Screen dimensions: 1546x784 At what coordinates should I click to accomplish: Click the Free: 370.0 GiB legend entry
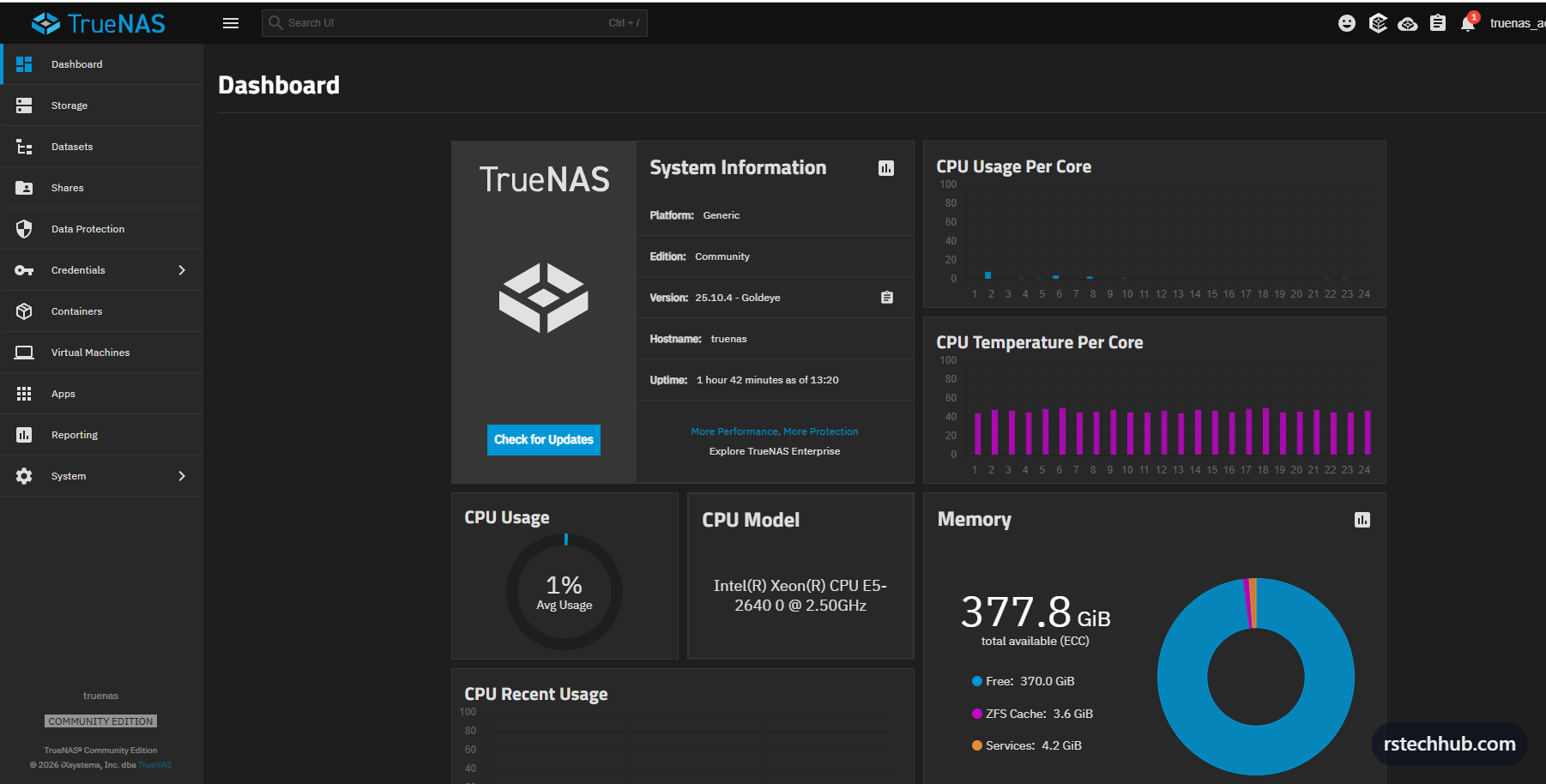(x=1023, y=681)
